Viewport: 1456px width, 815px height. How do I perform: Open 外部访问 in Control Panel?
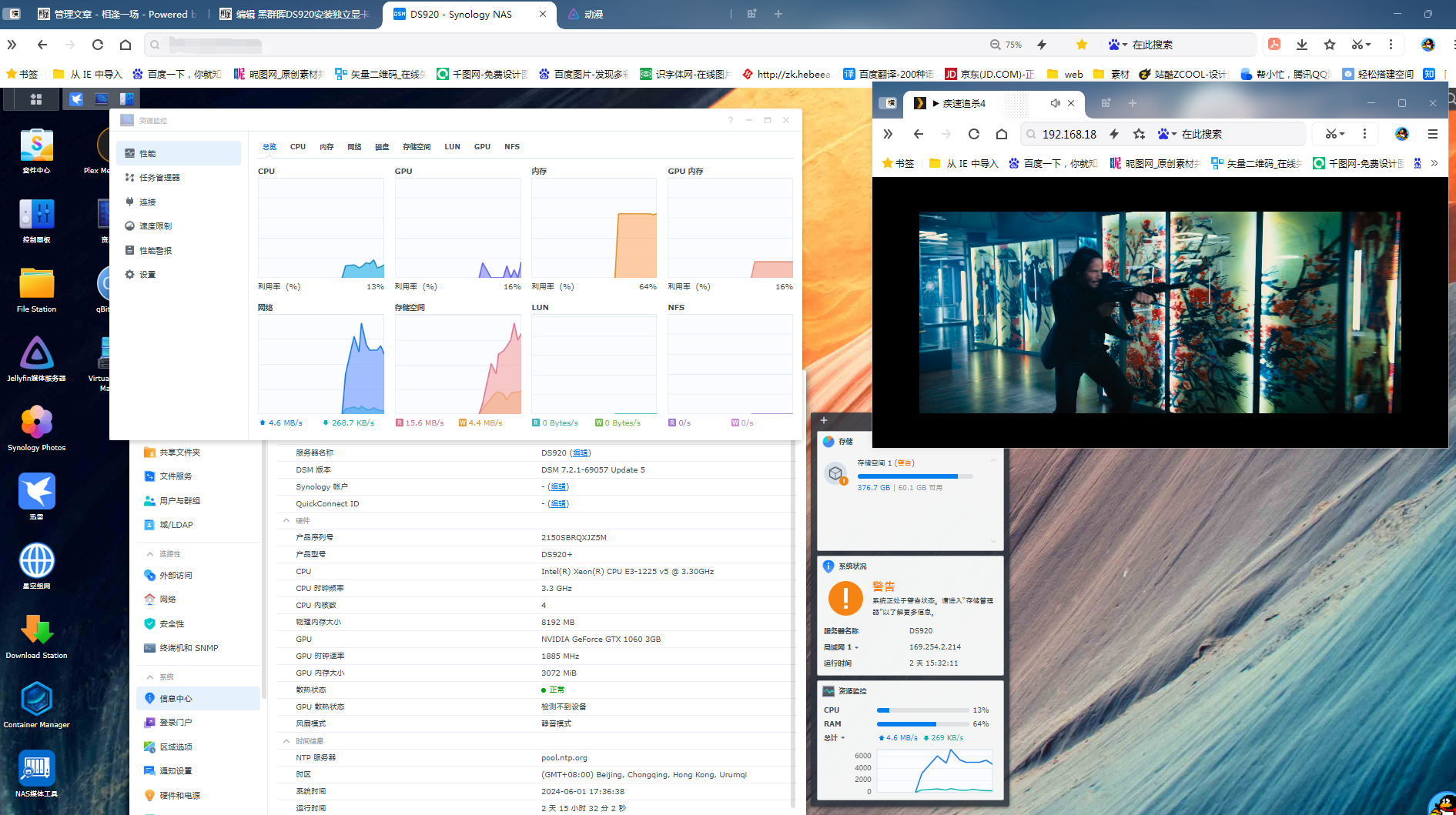[x=199, y=576]
